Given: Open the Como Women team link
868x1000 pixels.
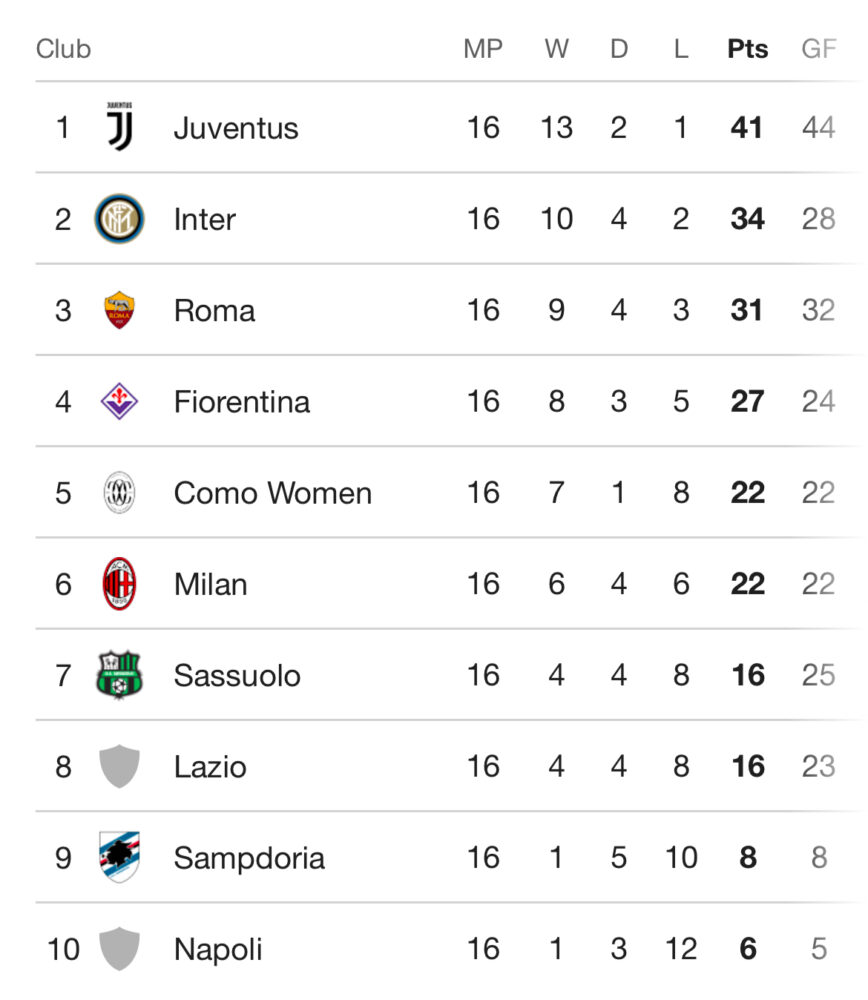Looking at the screenshot, I should point(272,493).
